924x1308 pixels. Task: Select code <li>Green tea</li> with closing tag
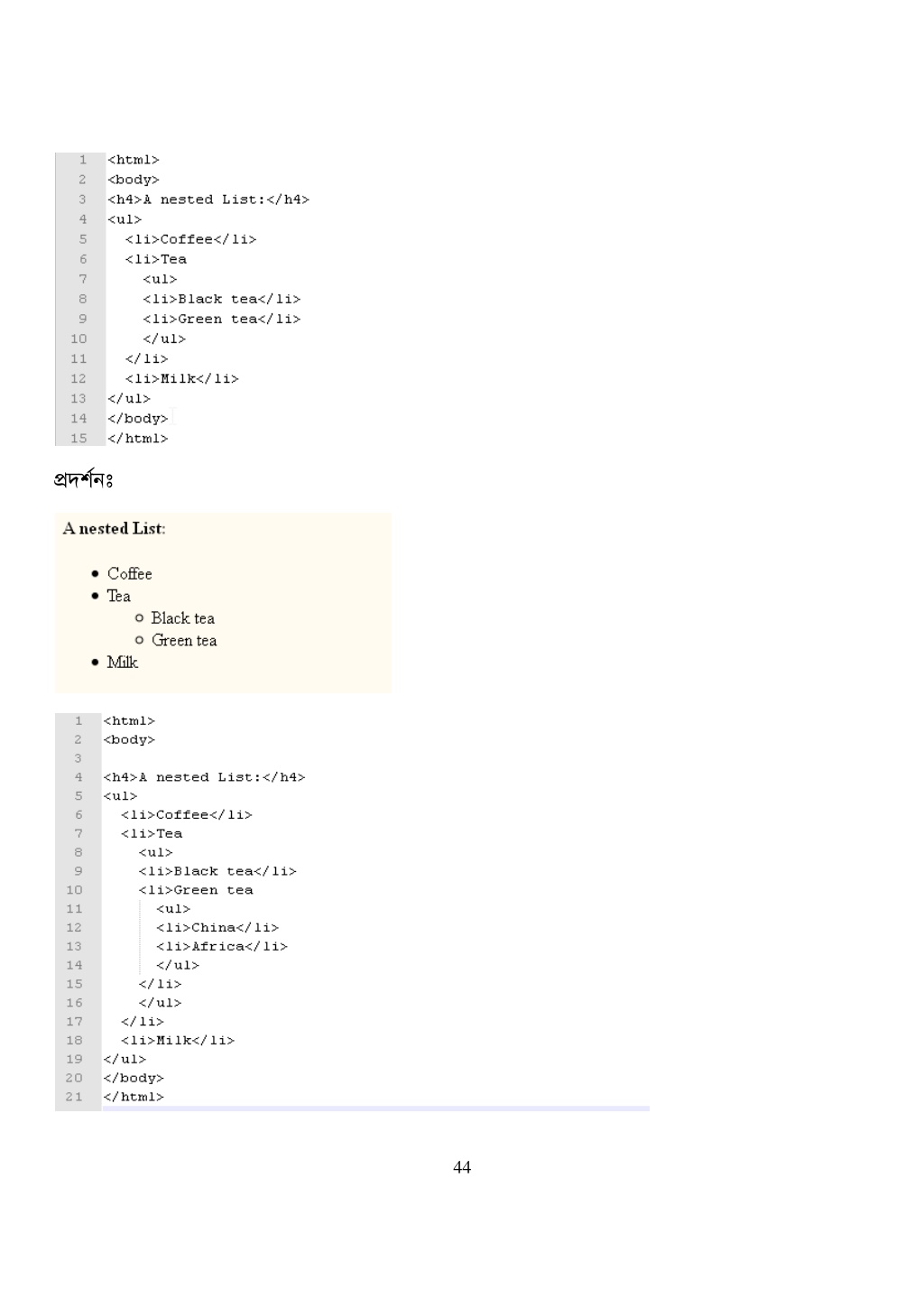point(222,320)
